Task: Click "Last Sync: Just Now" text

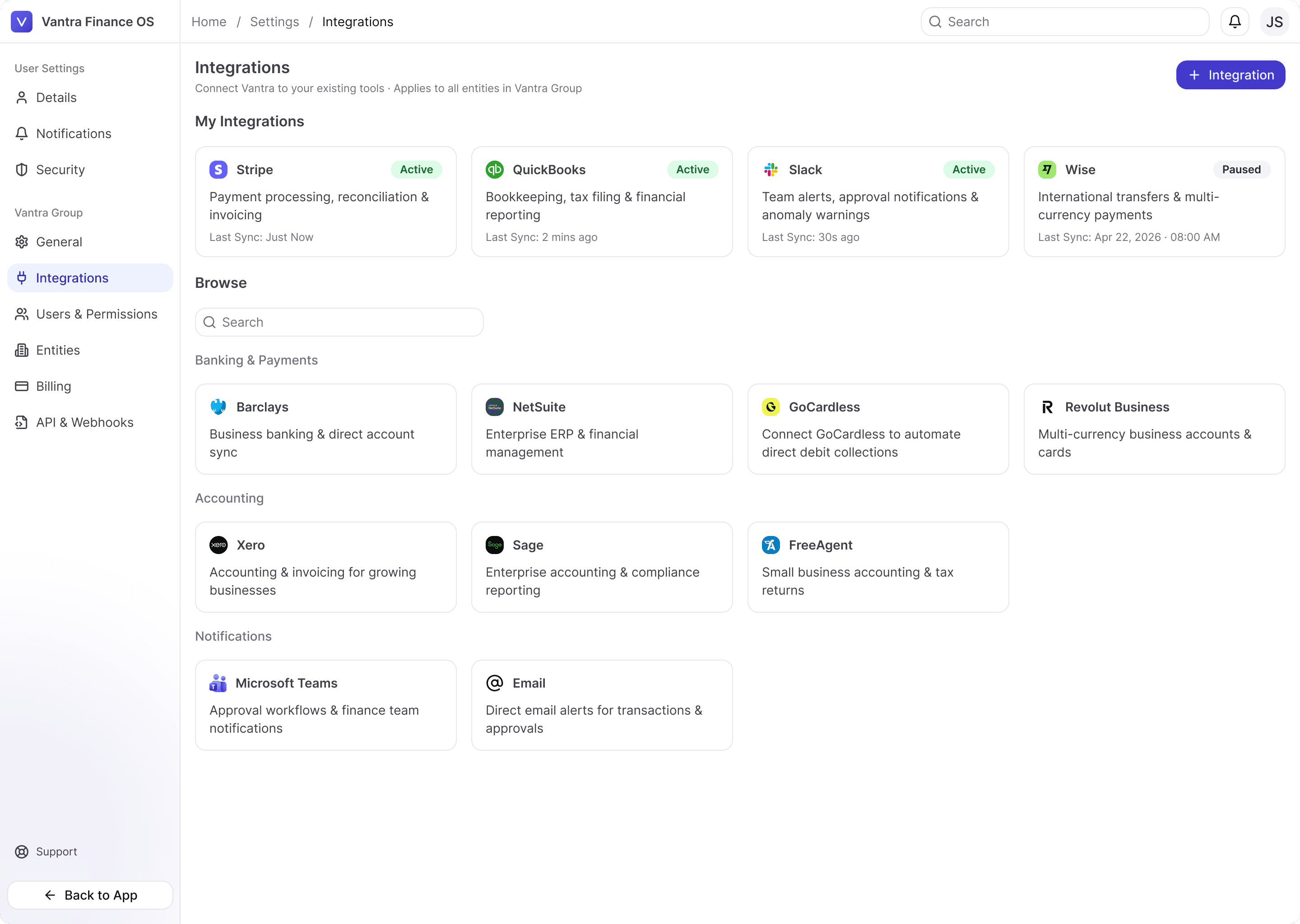Action: click(x=261, y=237)
